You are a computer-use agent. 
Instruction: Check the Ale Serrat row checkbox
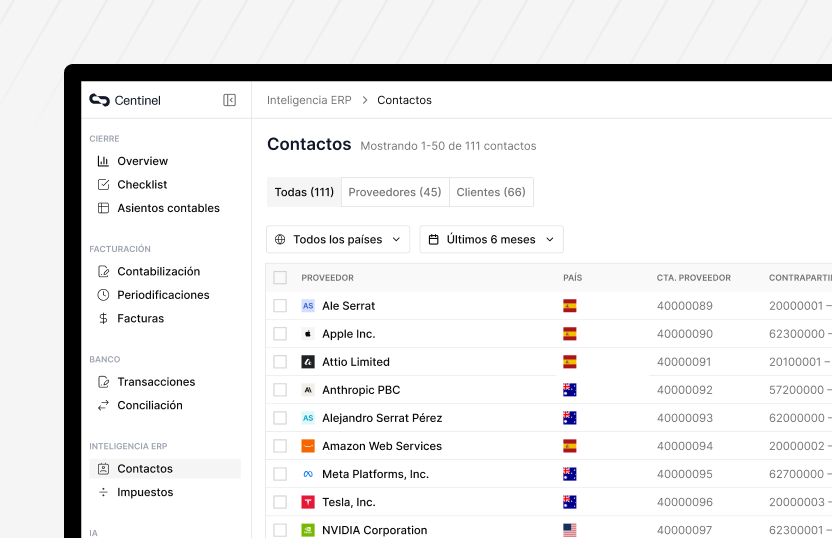(280, 306)
